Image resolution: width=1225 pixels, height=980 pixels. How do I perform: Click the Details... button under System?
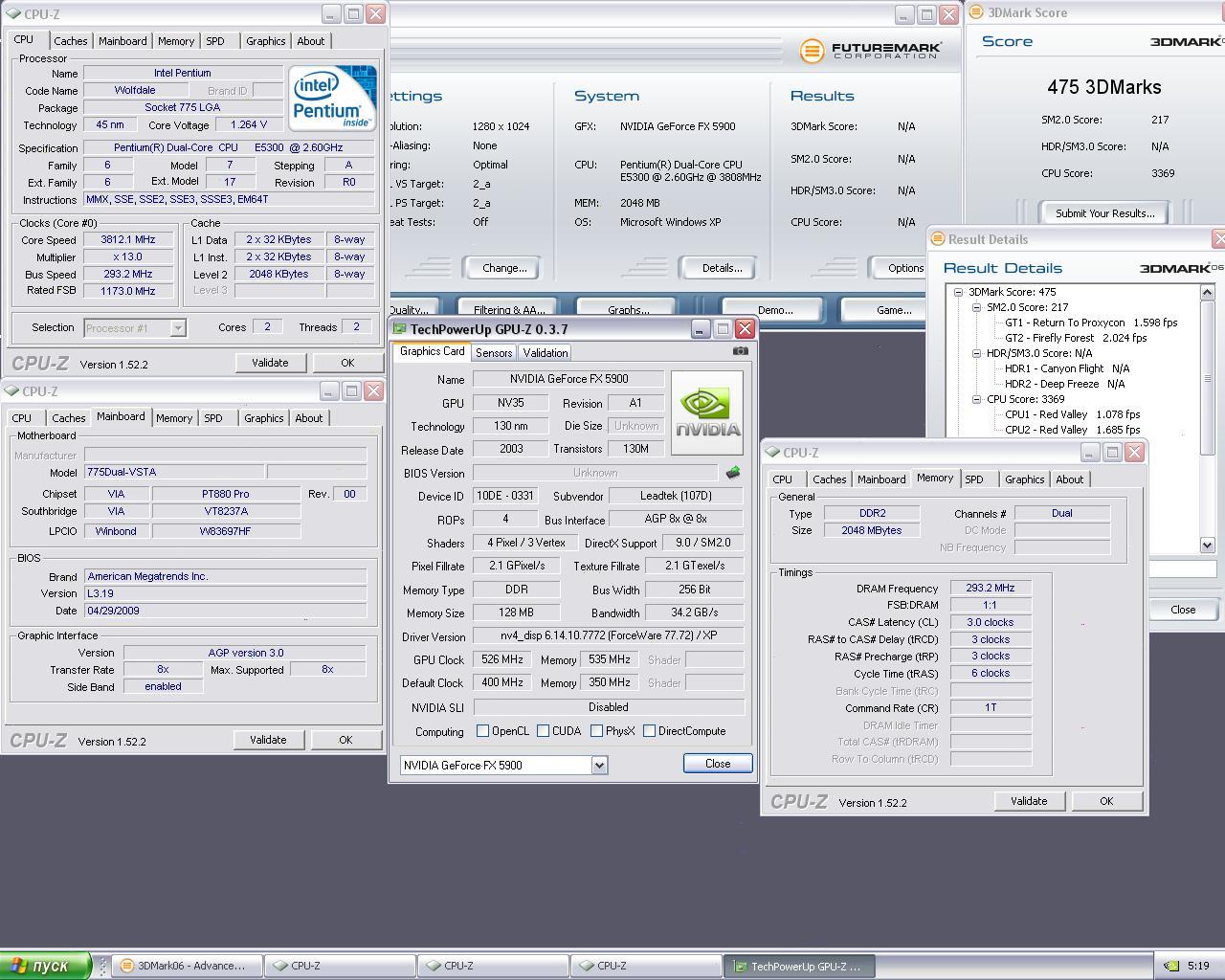click(x=722, y=268)
